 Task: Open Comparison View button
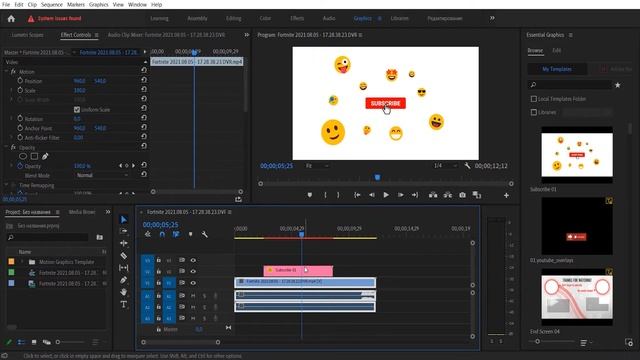point(477,195)
